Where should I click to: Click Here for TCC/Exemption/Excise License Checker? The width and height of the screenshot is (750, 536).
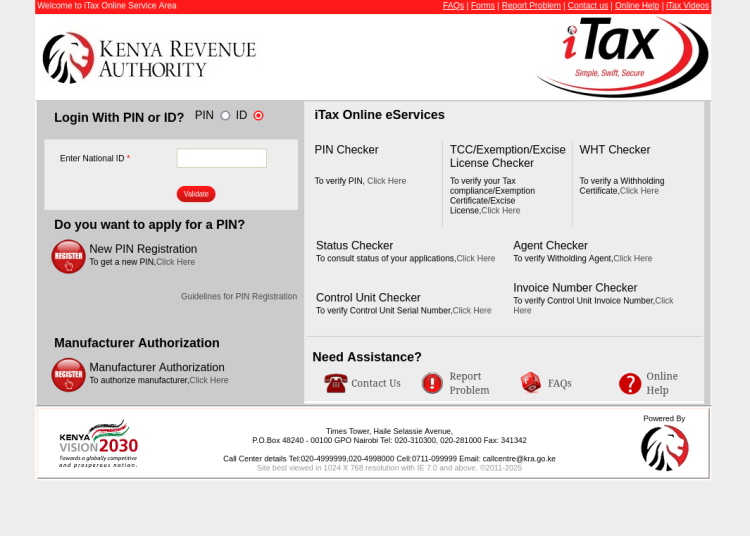tap(501, 210)
